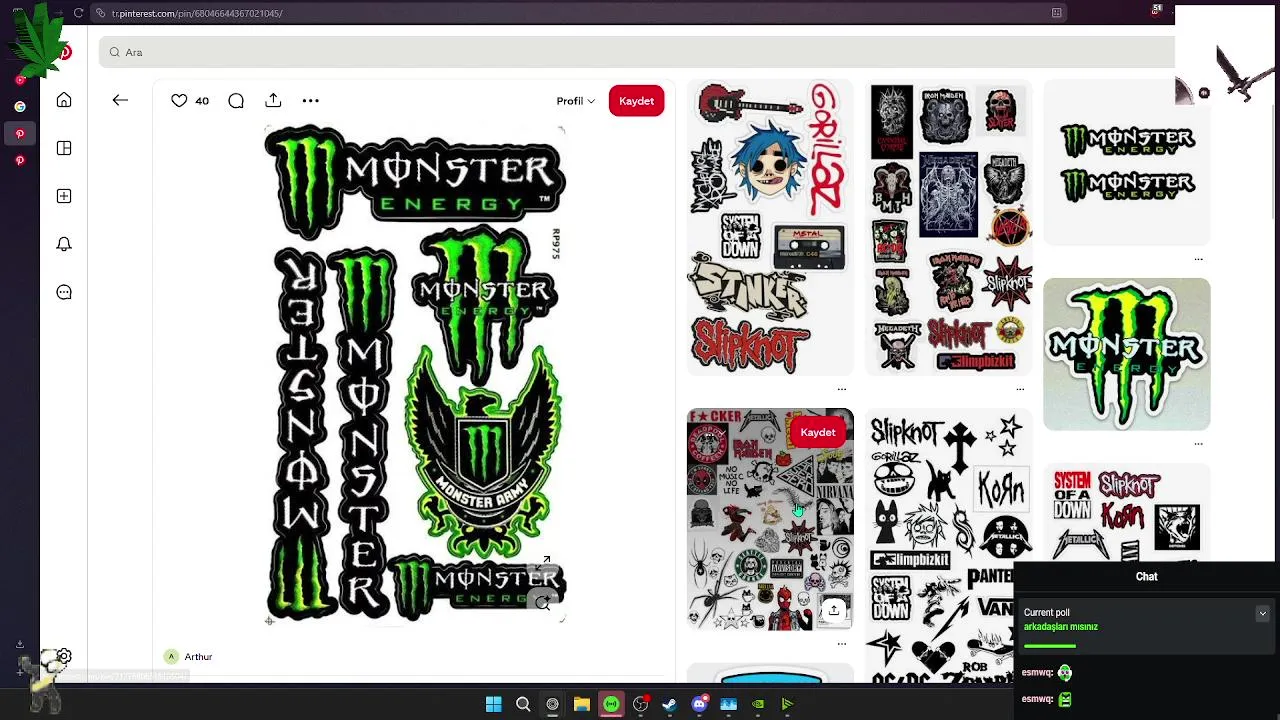The width and height of the screenshot is (1280, 720).
Task: Click the green poll progress bar
Action: [x=1050, y=647]
